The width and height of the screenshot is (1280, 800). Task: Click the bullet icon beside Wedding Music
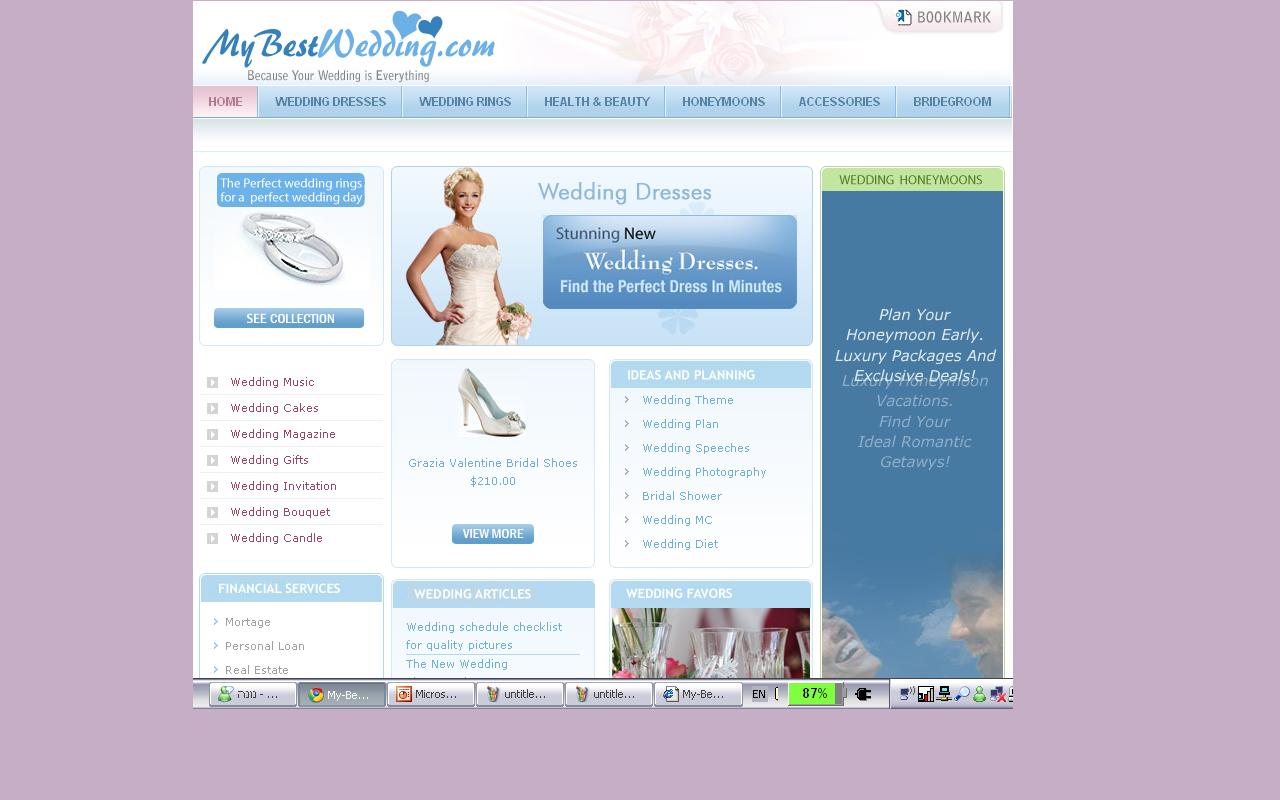212,383
